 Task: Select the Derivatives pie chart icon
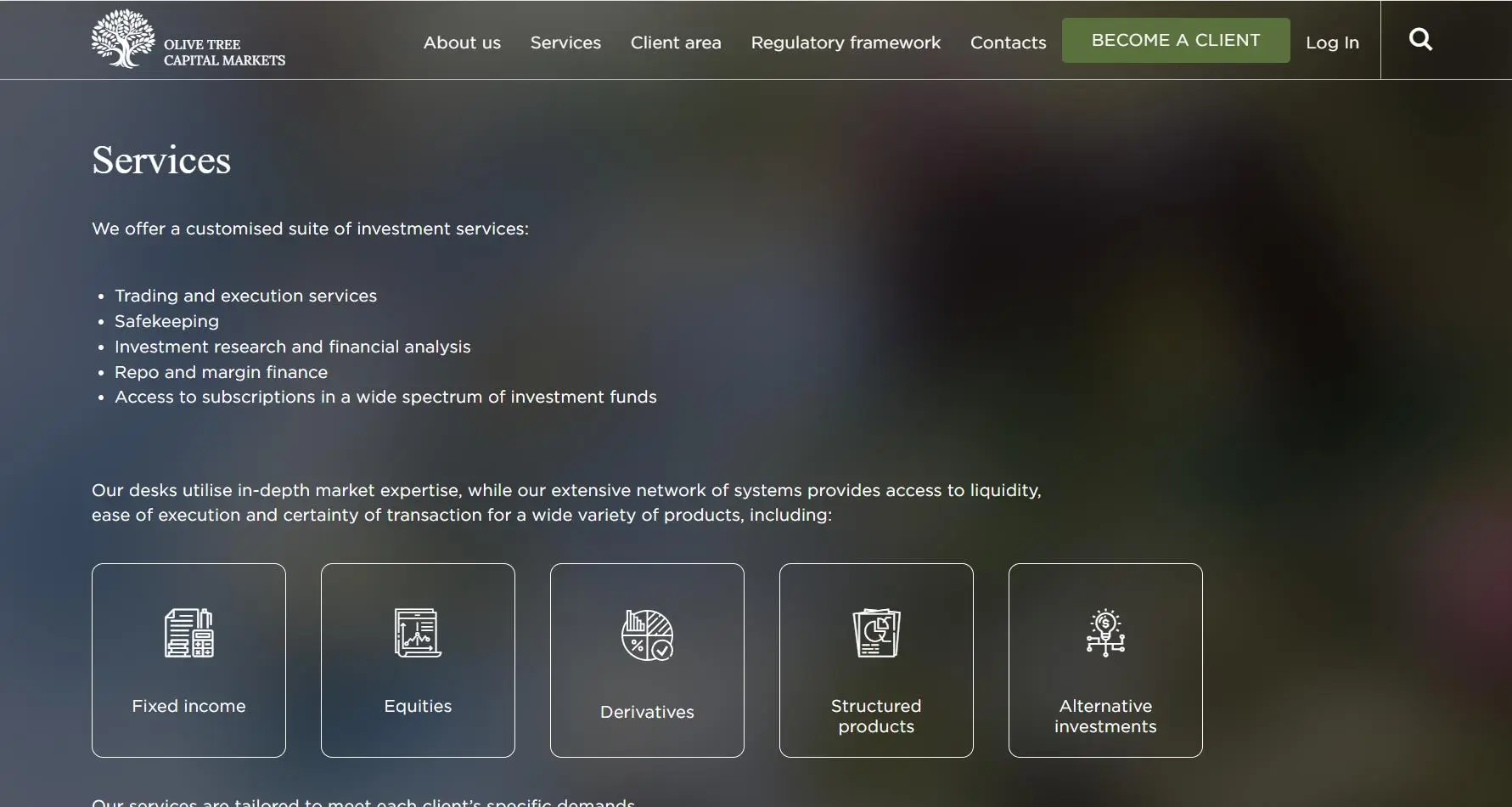click(647, 635)
